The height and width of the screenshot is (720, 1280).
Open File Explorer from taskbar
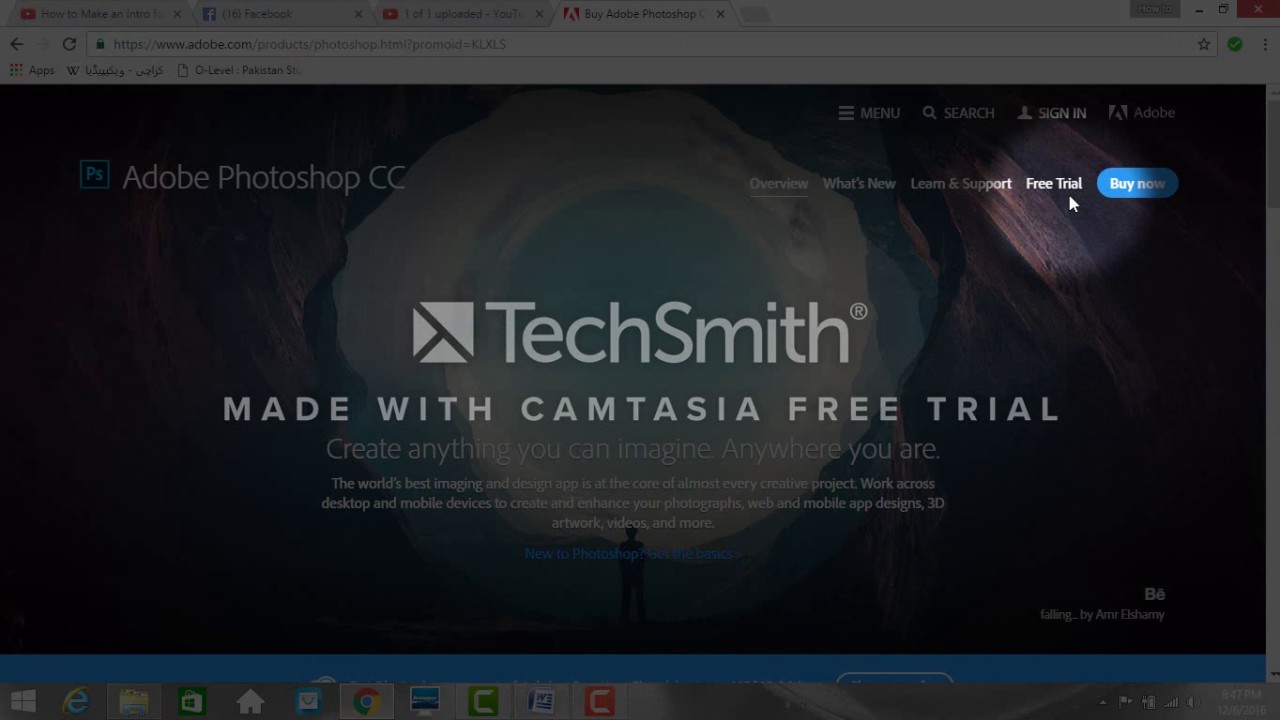tap(134, 701)
